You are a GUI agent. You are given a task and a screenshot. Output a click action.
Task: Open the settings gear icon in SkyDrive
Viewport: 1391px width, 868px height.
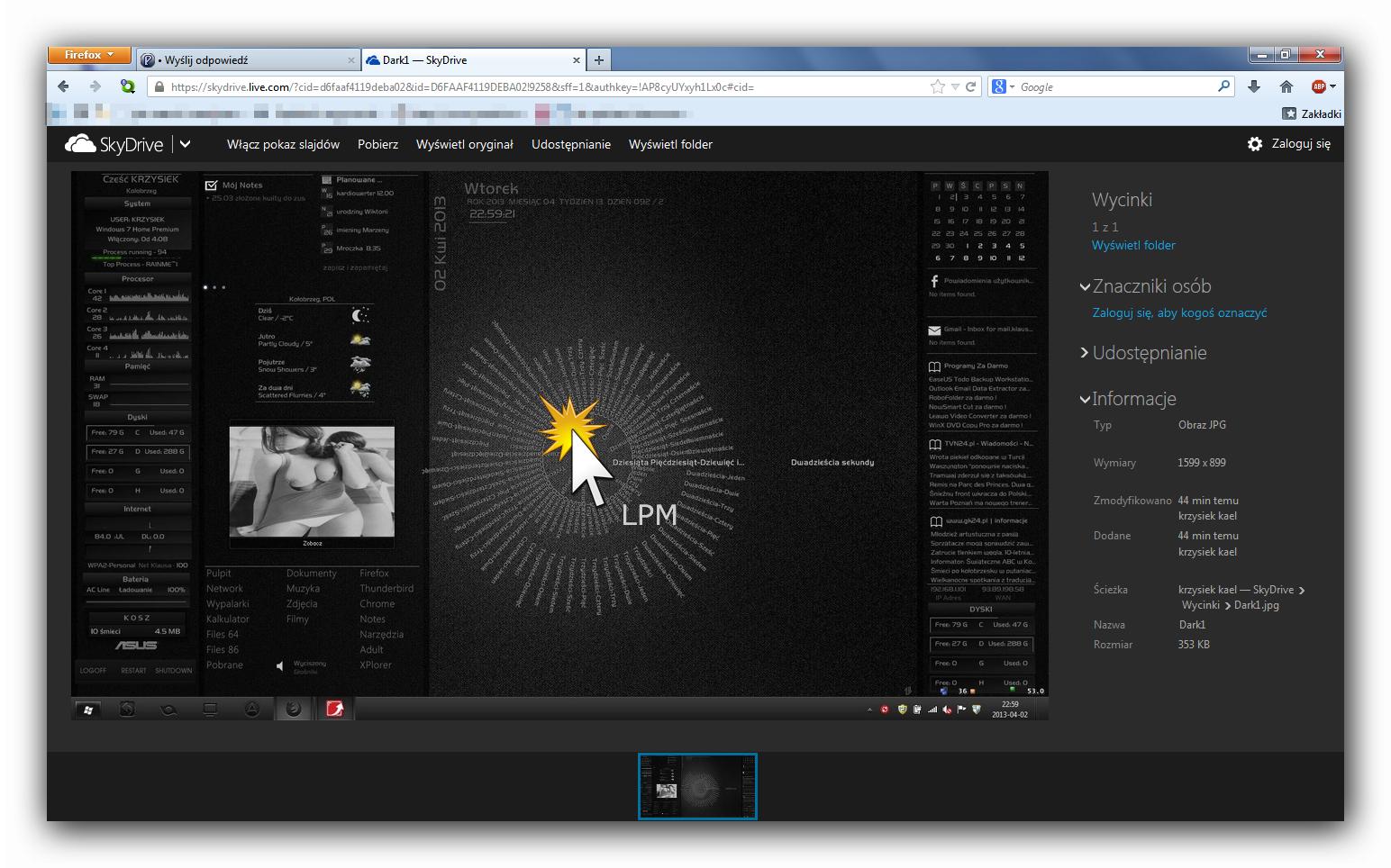(x=1254, y=144)
